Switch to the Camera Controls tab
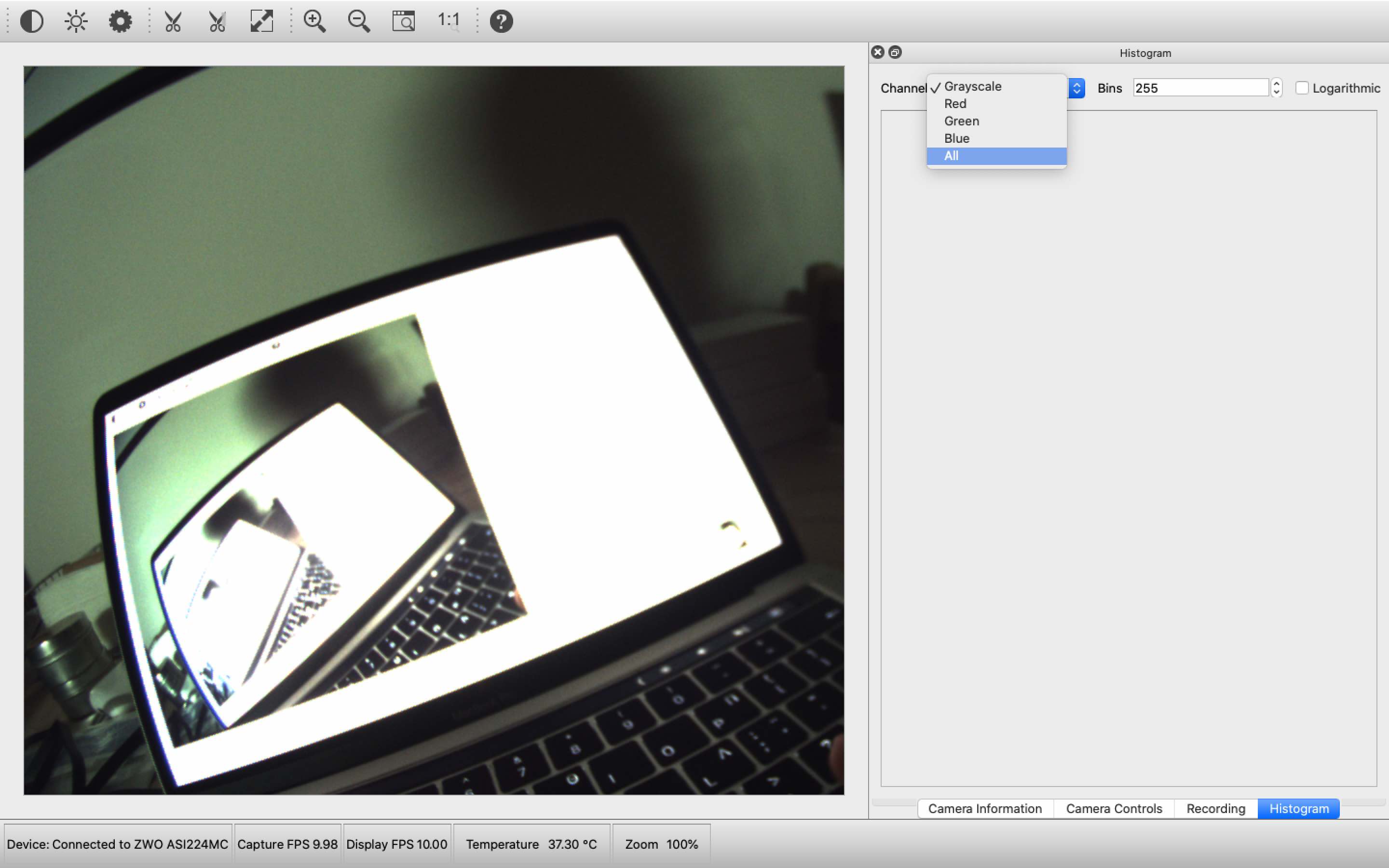 tap(1114, 808)
